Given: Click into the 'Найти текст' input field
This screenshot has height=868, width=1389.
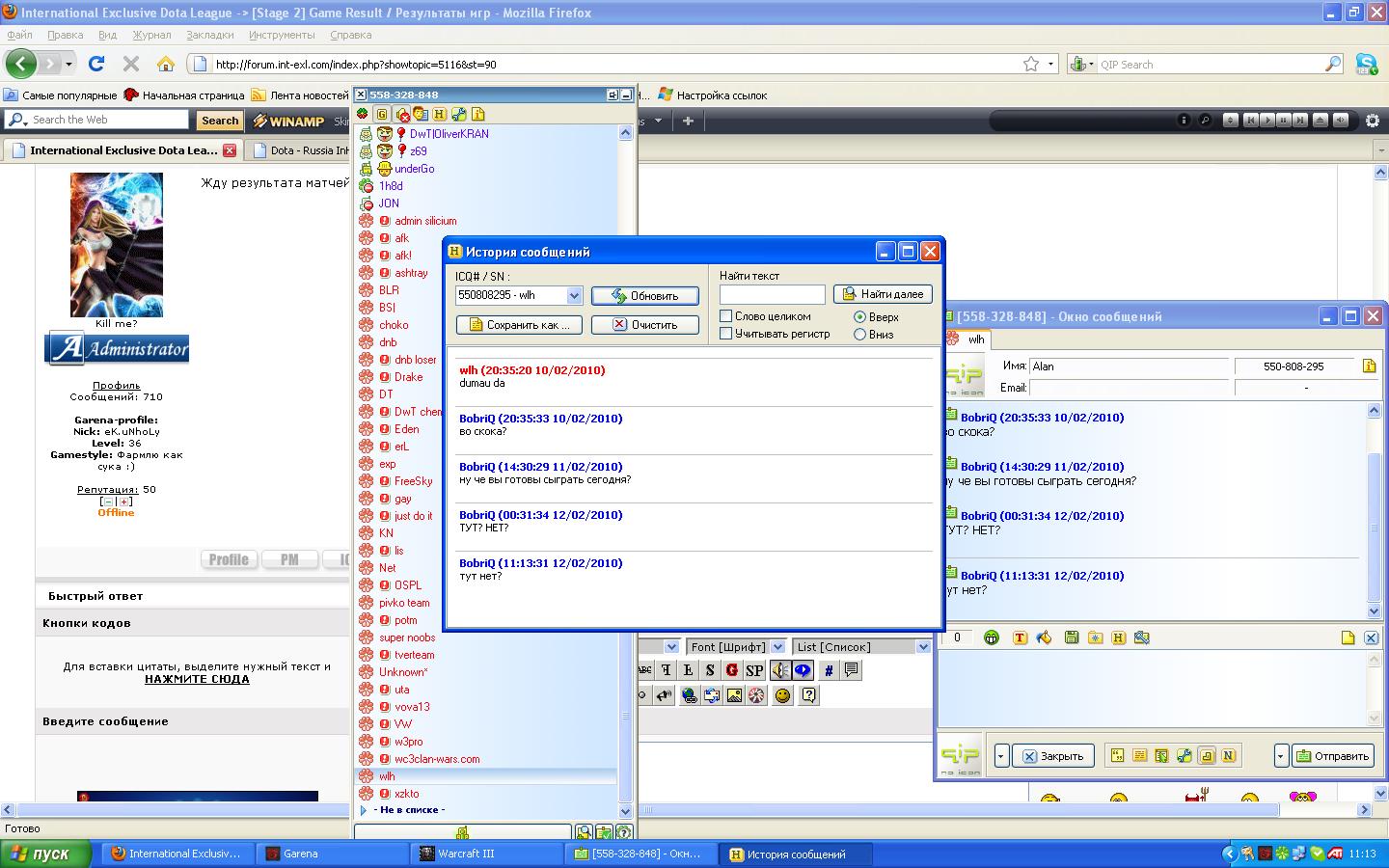Looking at the screenshot, I should click(x=773, y=294).
